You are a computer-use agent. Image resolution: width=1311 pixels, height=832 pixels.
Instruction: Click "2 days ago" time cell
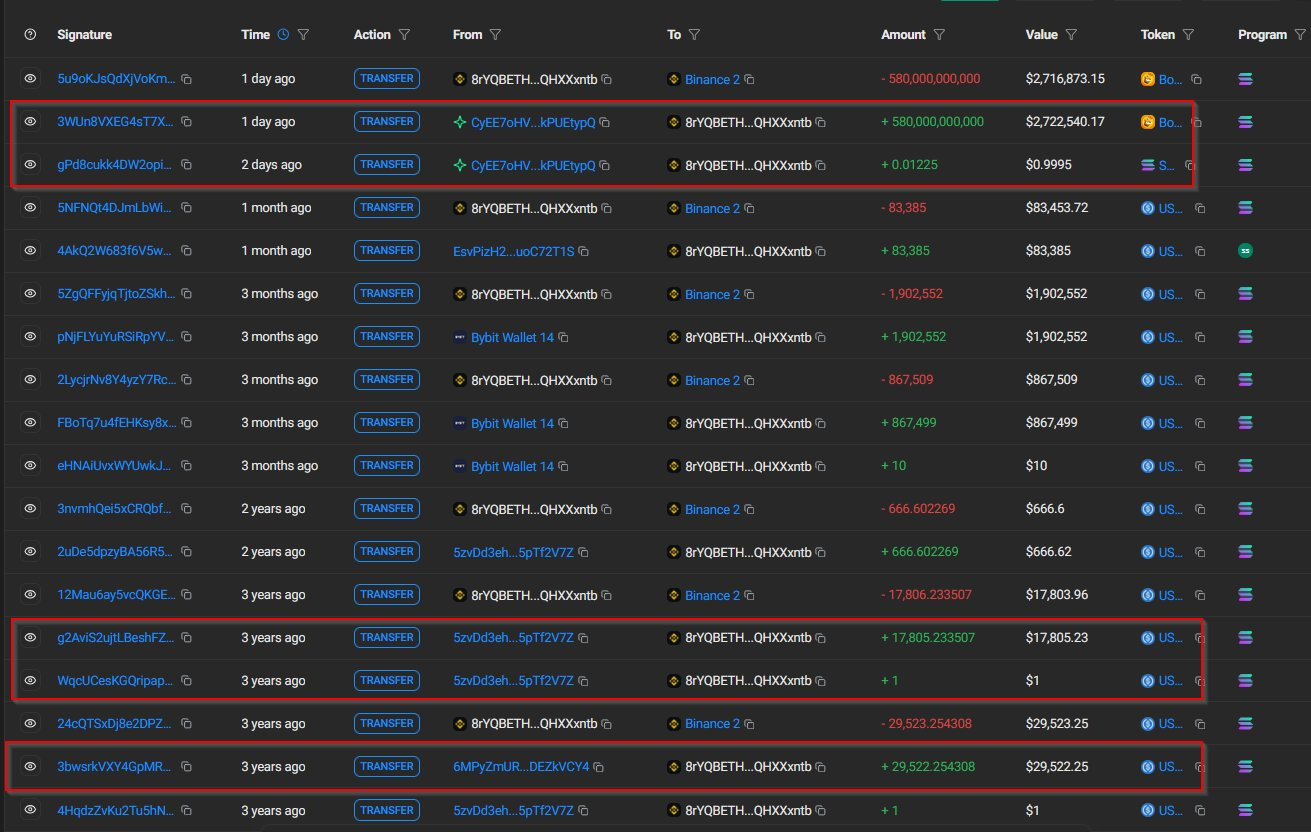click(271, 164)
